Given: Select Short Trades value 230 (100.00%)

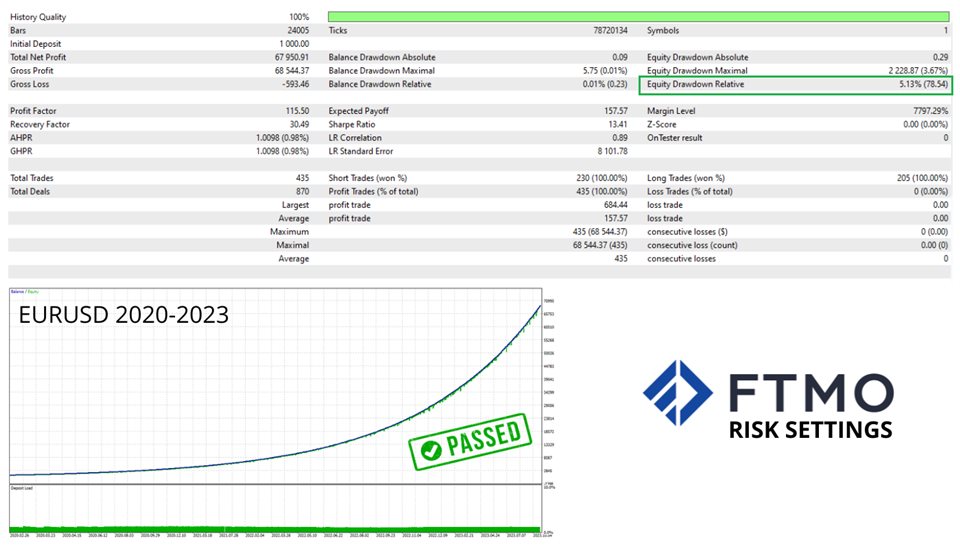Looking at the screenshot, I should click(x=602, y=178).
